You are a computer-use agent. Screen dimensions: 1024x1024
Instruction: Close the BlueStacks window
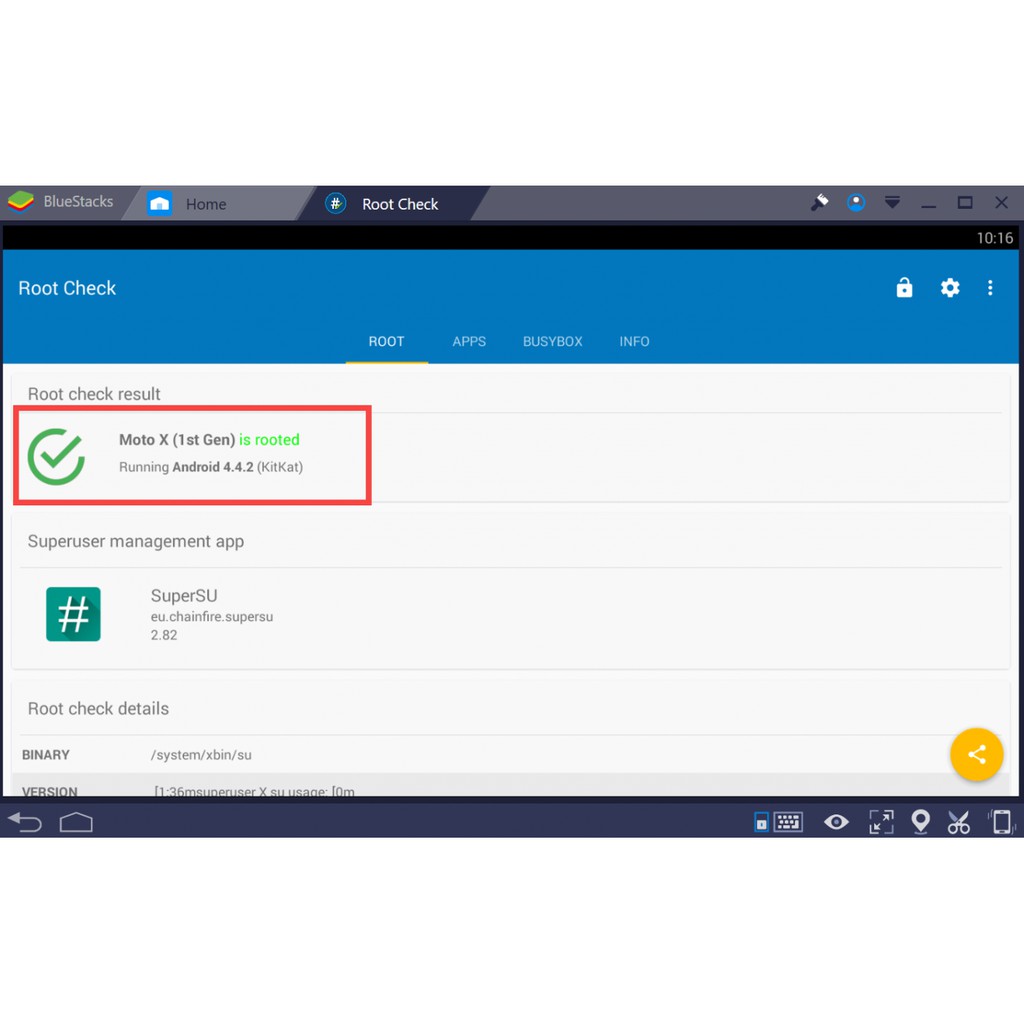pyautogui.click(x=1001, y=202)
